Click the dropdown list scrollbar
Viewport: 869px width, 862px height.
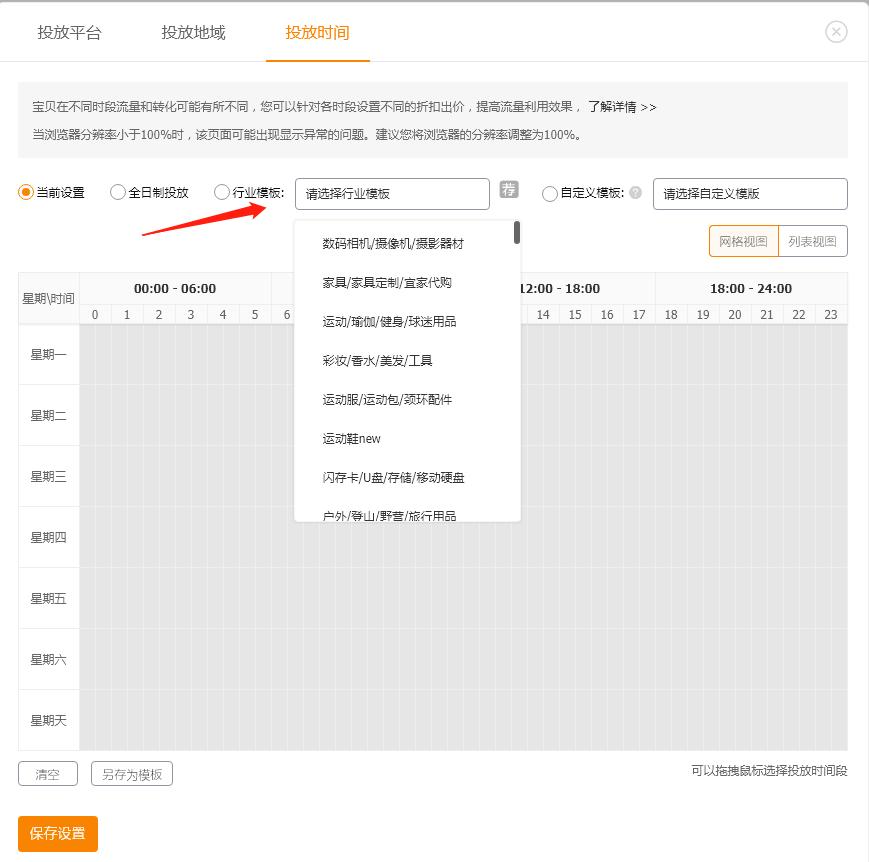(515, 233)
